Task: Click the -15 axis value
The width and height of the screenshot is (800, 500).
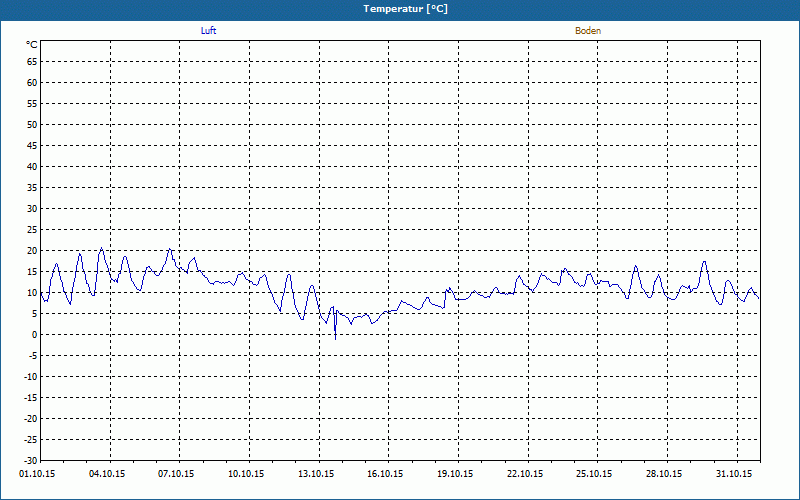Action: (31, 397)
